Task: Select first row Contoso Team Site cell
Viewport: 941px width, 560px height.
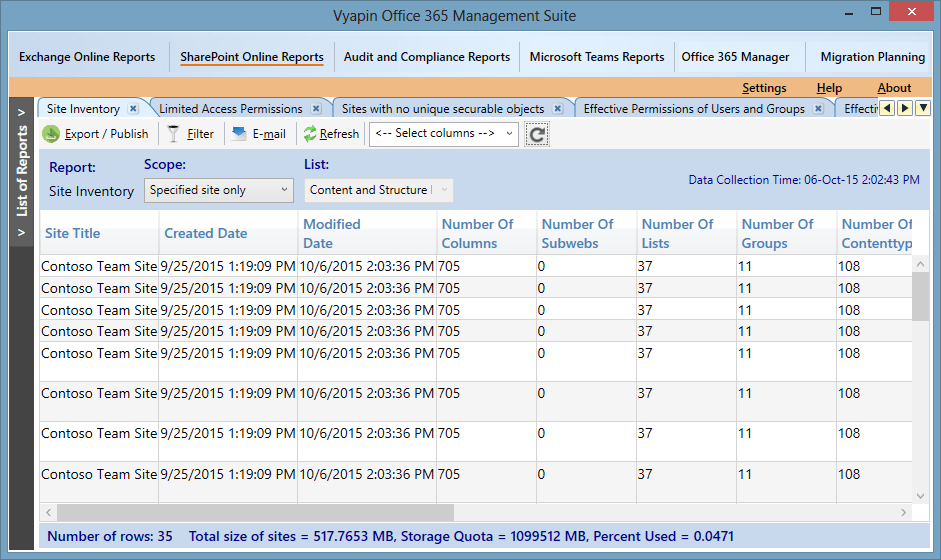Action: click(99, 266)
